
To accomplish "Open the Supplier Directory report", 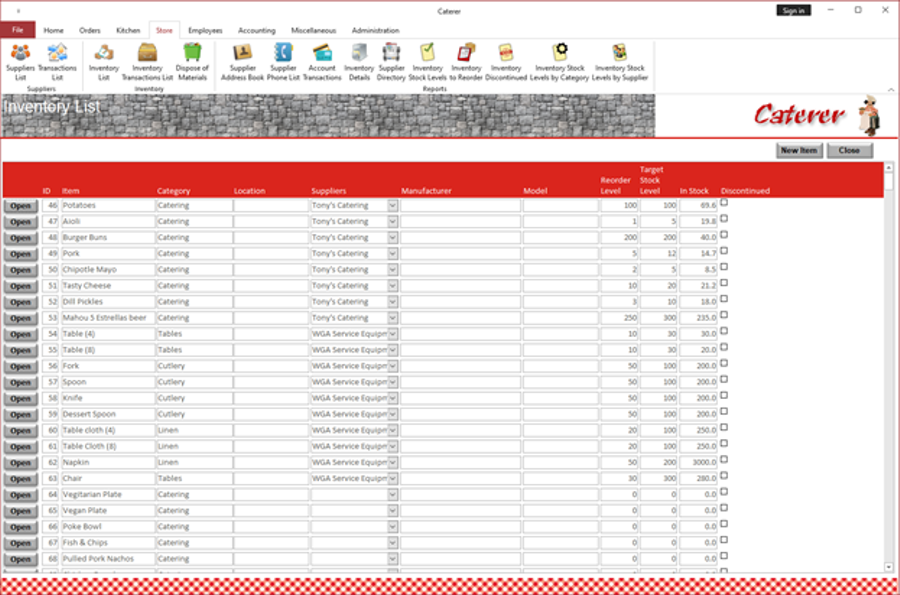I will [391, 62].
